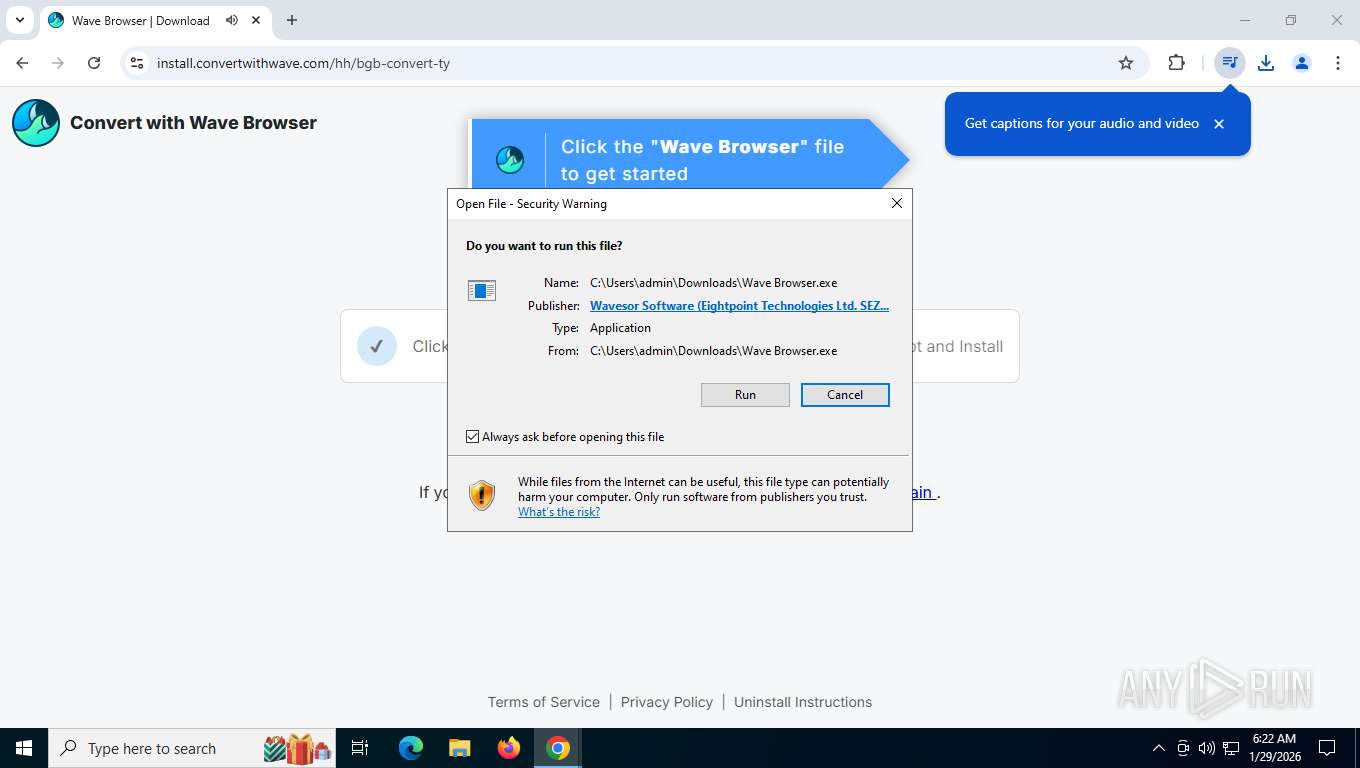Open Chrome profile avatar icon

[x=1302, y=63]
